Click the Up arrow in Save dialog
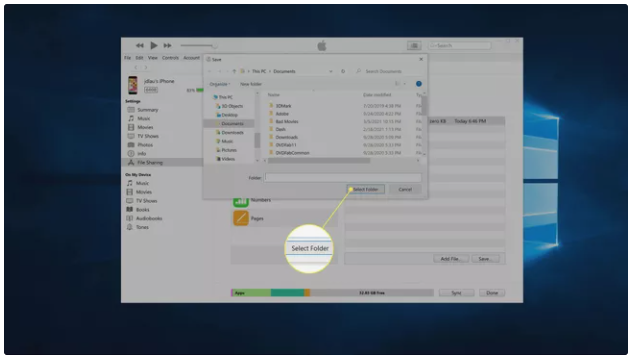 coord(234,71)
